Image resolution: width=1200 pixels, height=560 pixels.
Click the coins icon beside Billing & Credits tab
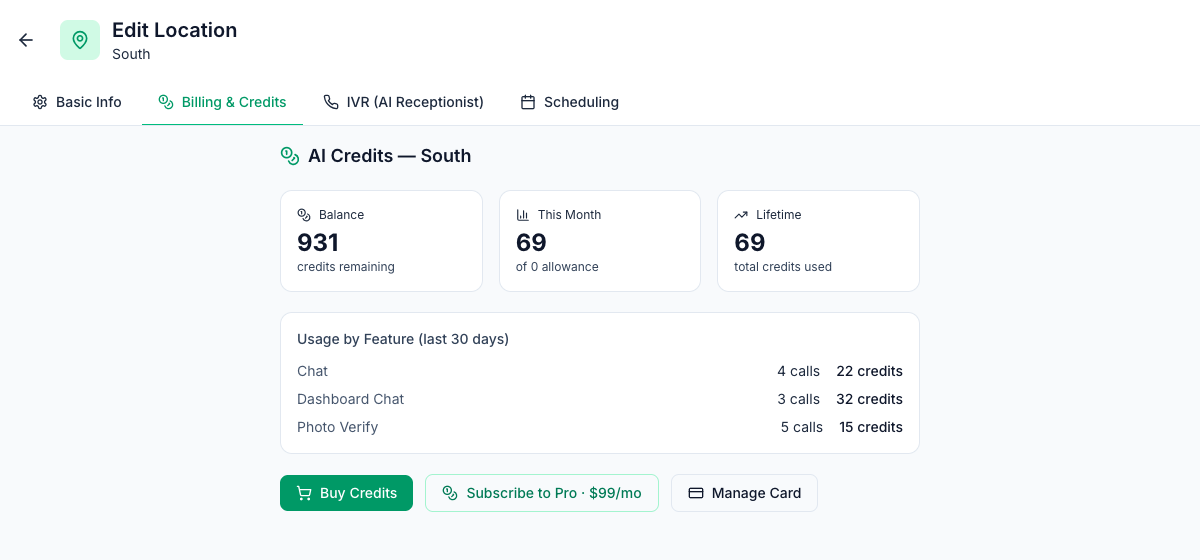[x=166, y=102]
